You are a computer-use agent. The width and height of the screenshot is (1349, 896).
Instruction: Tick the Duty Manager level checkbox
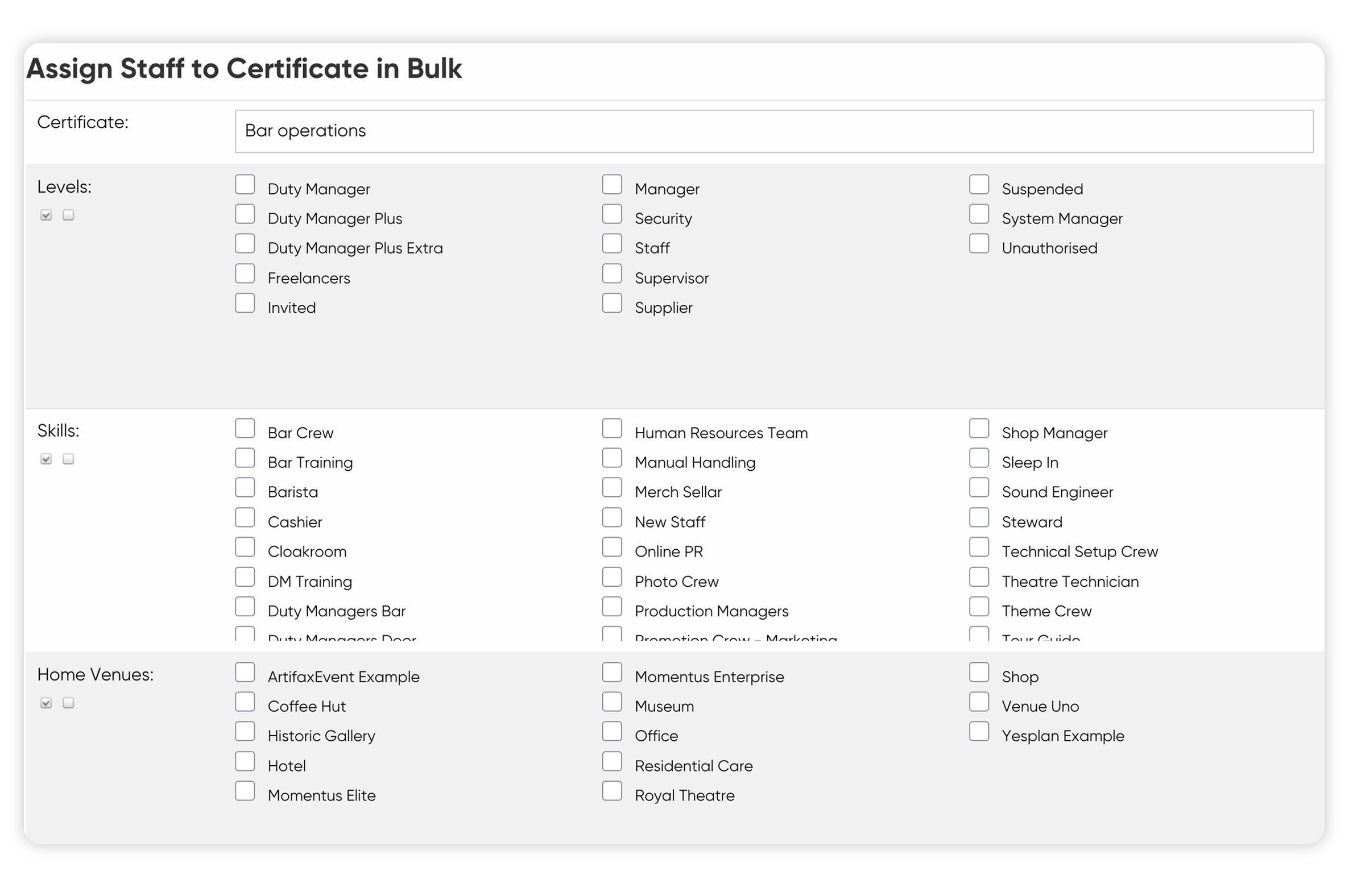click(245, 185)
